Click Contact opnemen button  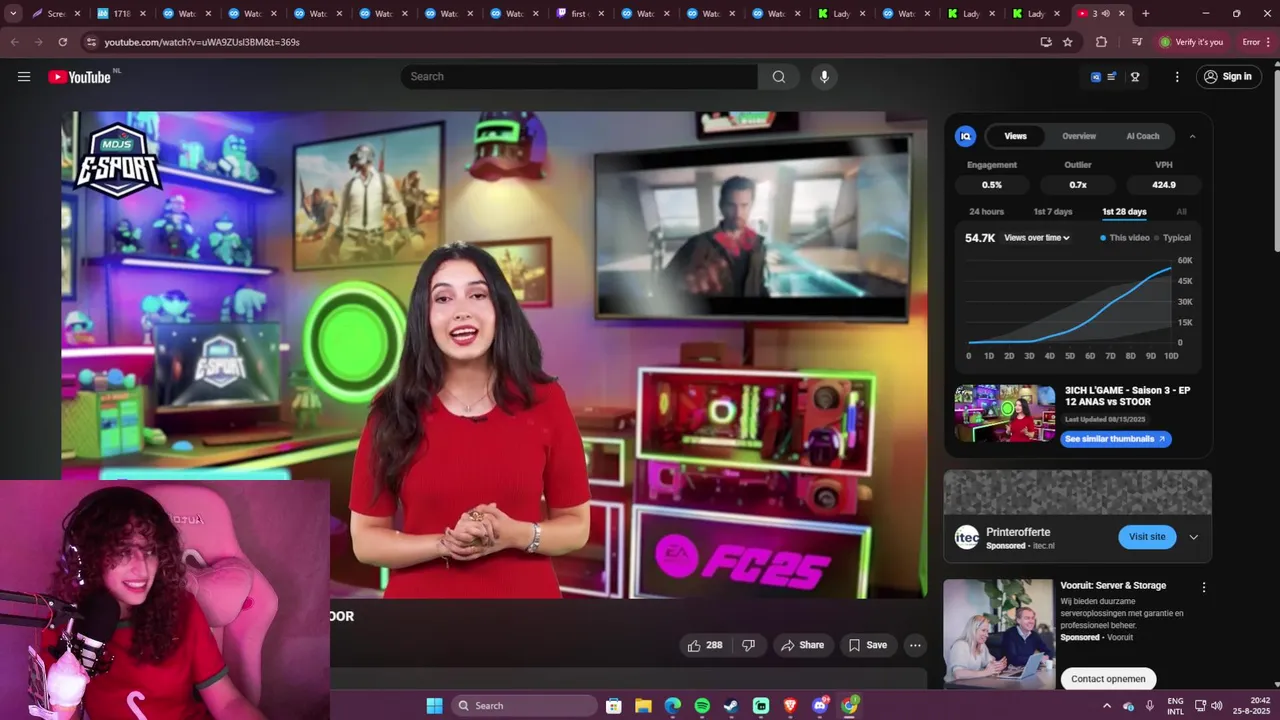coord(1108,679)
